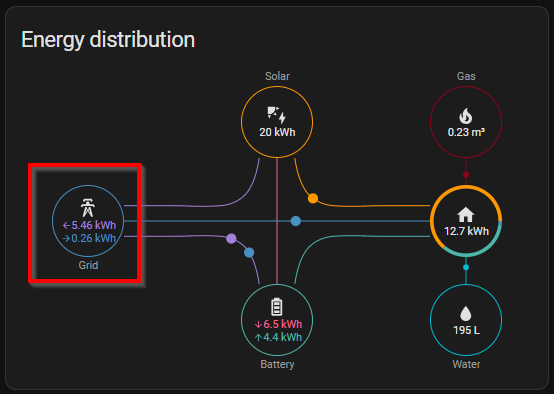554x394 pixels.
Task: Select the 0.23 m³ gas value
Action: point(466,132)
